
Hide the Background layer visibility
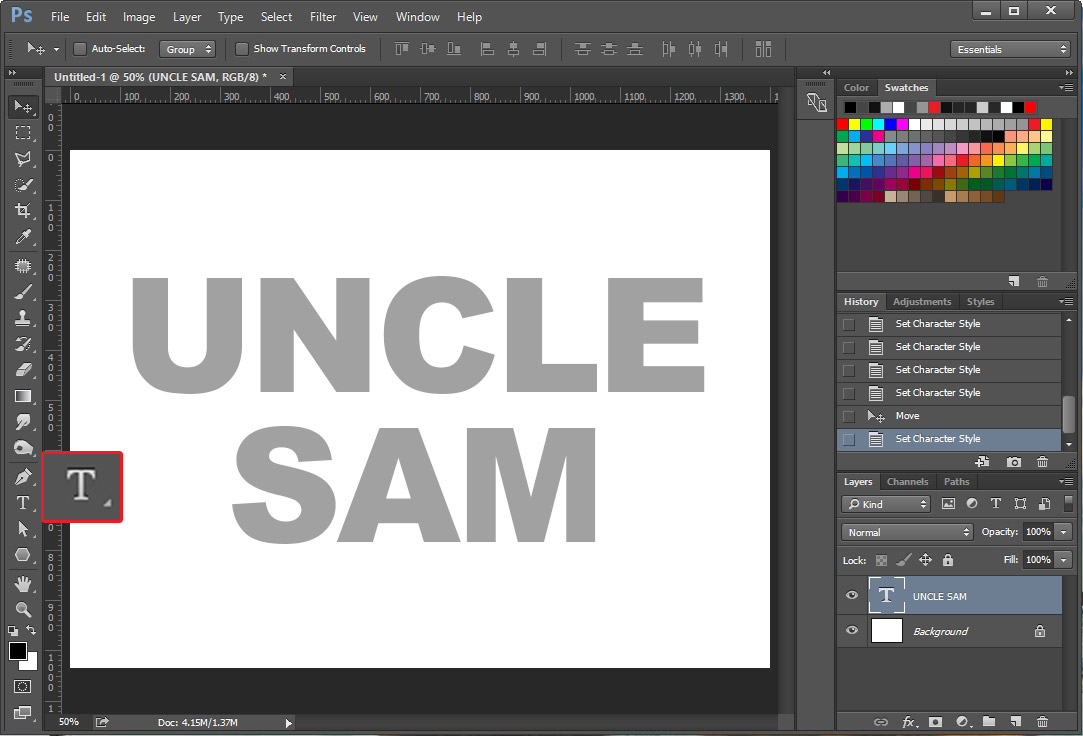click(x=851, y=631)
